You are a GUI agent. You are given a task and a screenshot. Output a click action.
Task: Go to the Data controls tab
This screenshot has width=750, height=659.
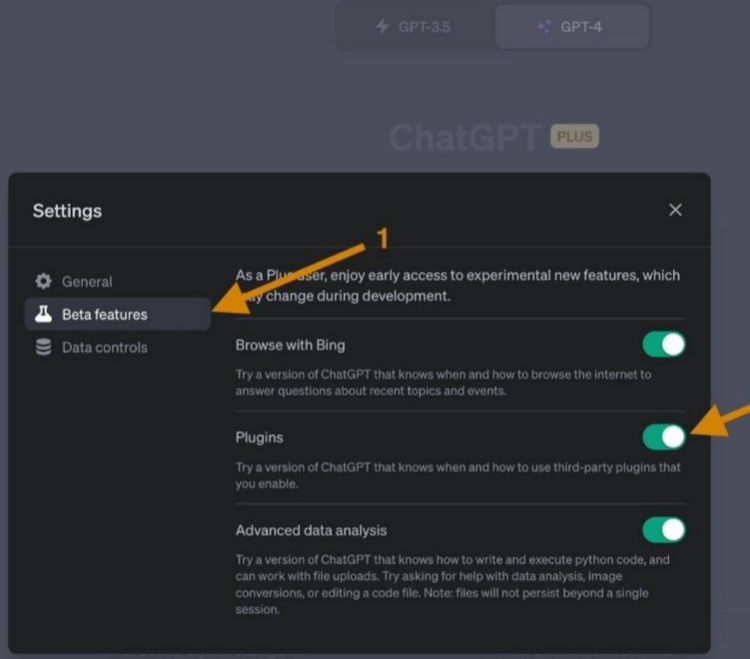tap(118, 347)
